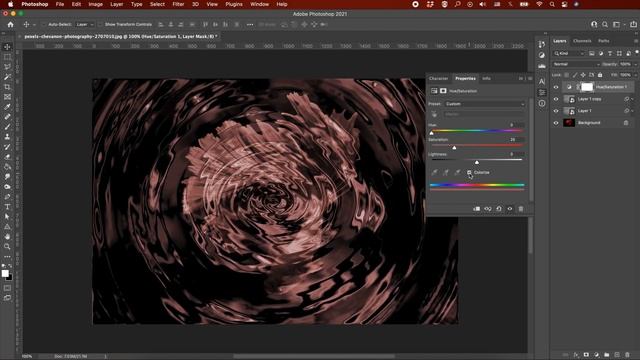Open the Info panel icon in dock
Image resolution: width=640 pixels, height=360 pixels.
(x=542, y=103)
